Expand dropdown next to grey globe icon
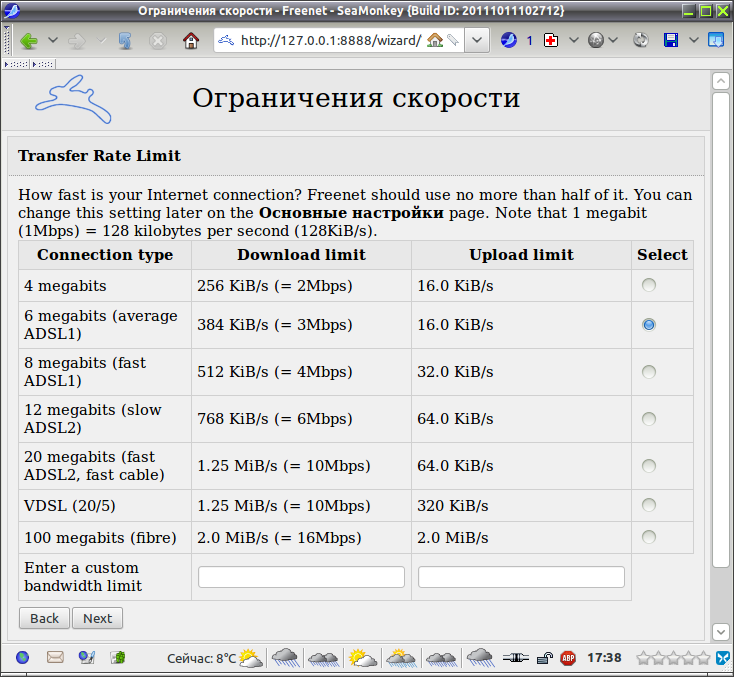734x677 pixels. click(x=613, y=40)
